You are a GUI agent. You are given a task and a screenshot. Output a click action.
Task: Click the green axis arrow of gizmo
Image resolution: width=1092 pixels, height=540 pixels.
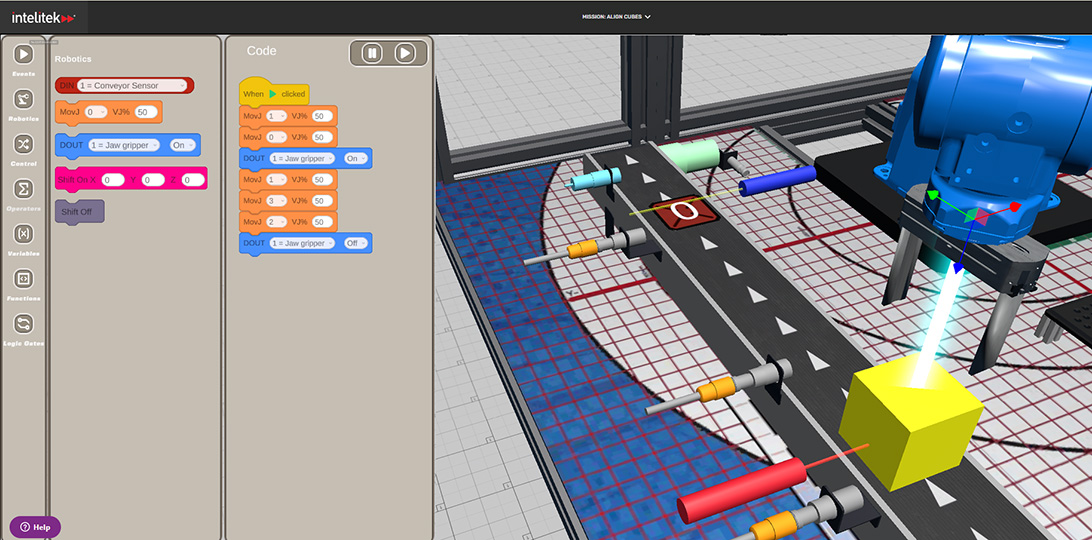(x=933, y=196)
